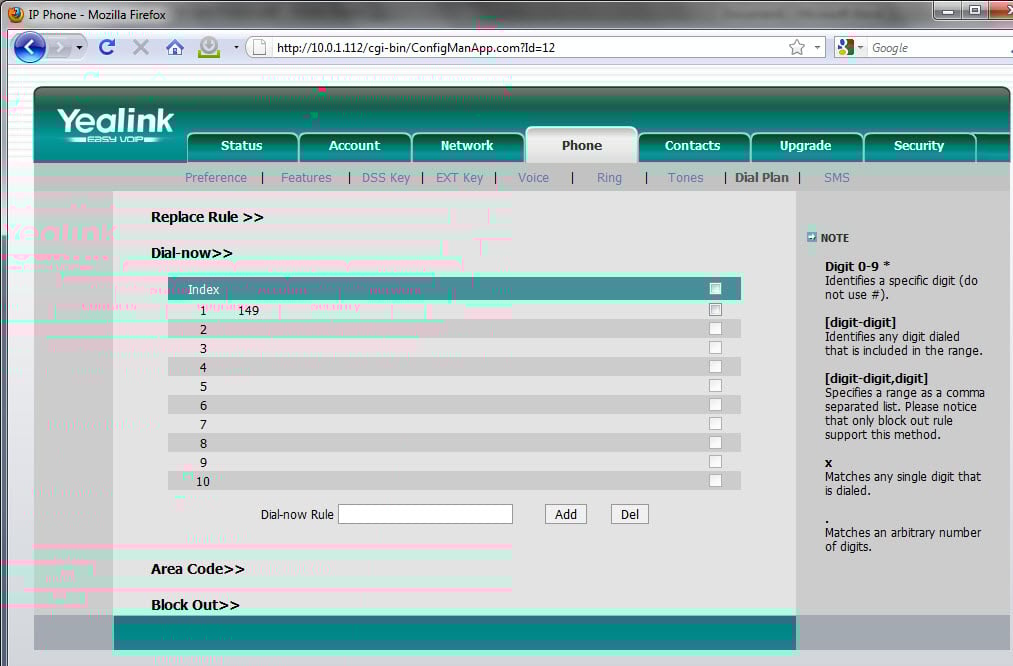
Task: Open the DSS Key submenu link
Action: [x=386, y=178]
